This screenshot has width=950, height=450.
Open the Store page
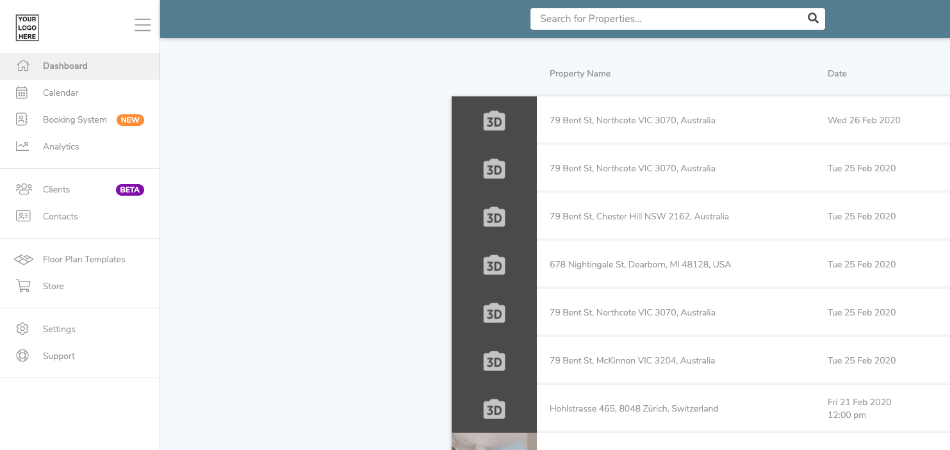coord(79,286)
